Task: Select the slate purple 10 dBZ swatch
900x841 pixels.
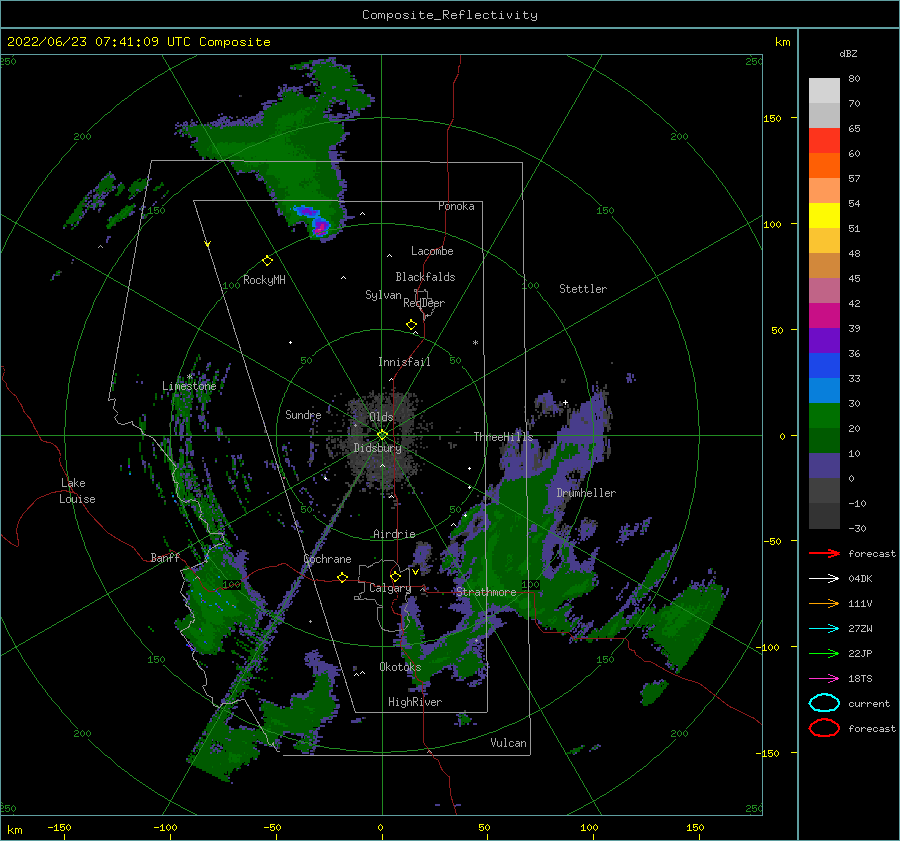Action: point(824,465)
